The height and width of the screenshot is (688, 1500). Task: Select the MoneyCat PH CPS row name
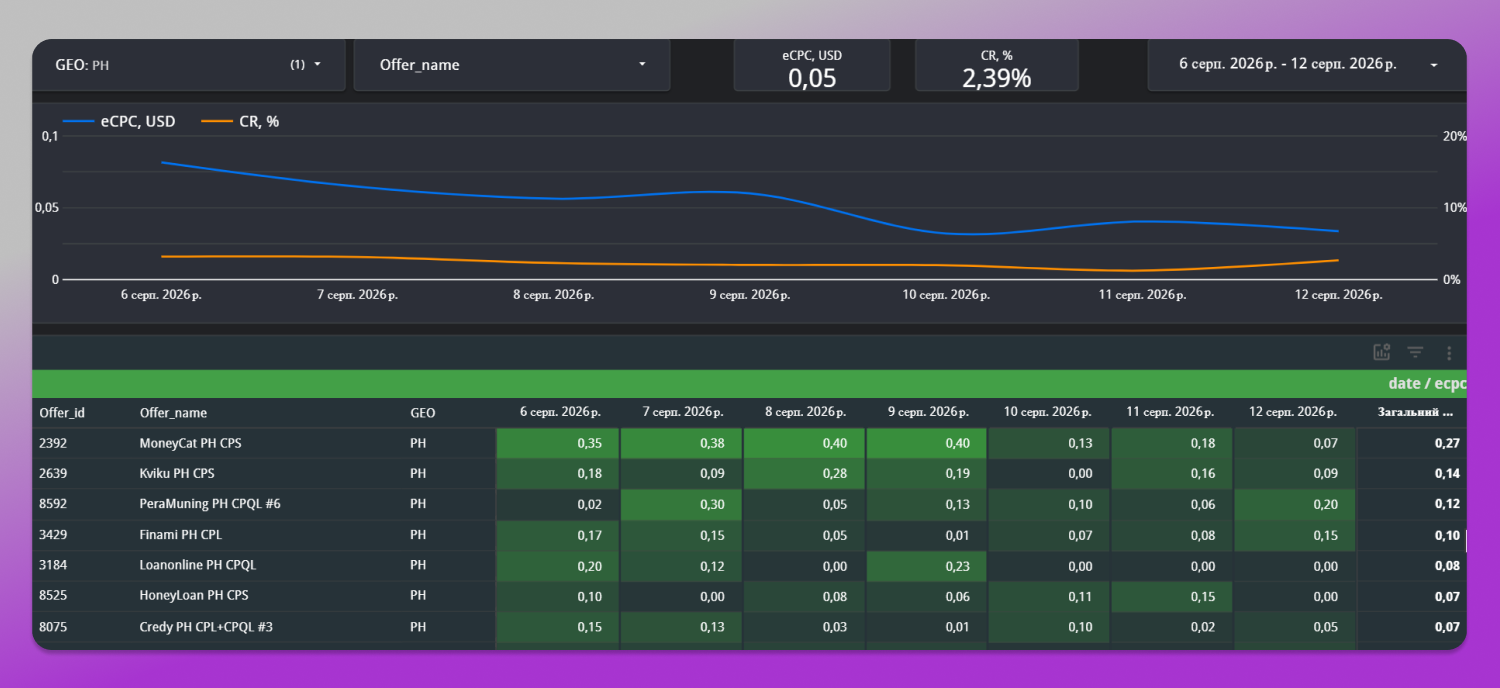click(x=192, y=443)
